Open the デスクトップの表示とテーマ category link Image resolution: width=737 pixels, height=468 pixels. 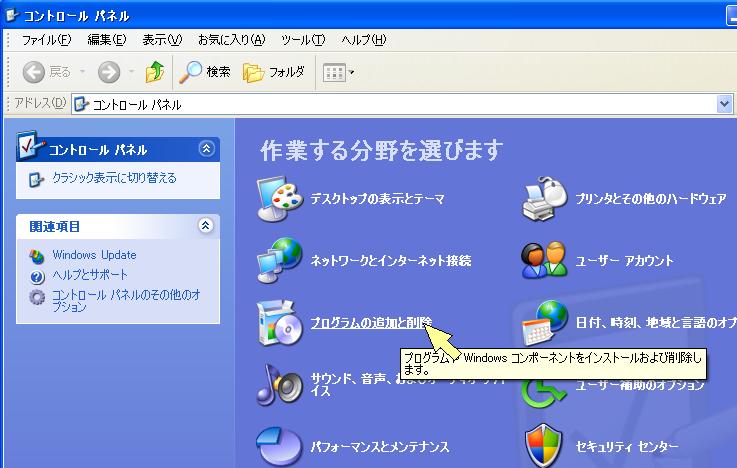[377, 199]
